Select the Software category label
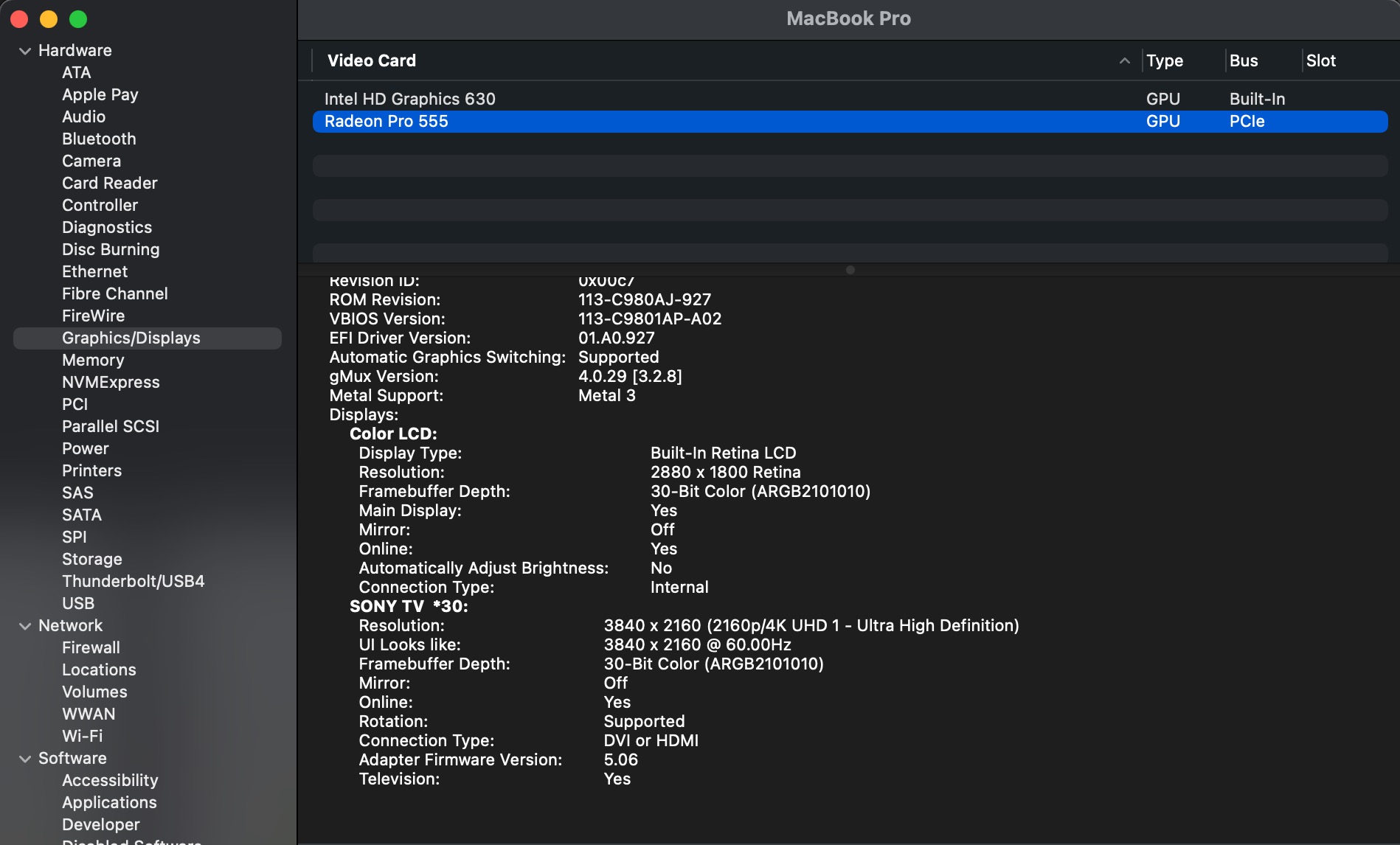 click(x=72, y=758)
